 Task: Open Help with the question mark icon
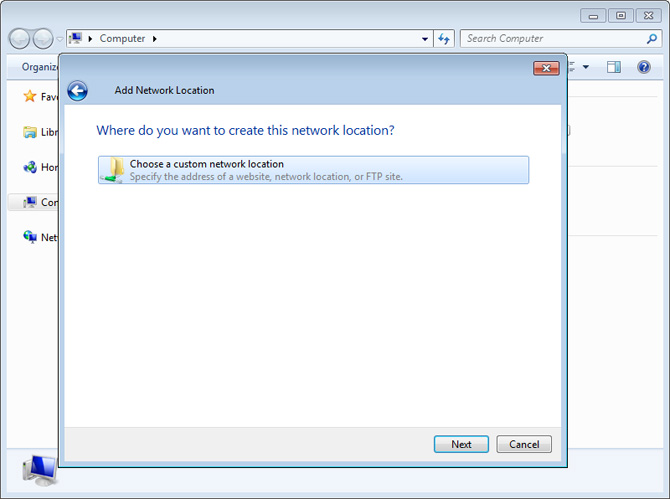[x=644, y=67]
